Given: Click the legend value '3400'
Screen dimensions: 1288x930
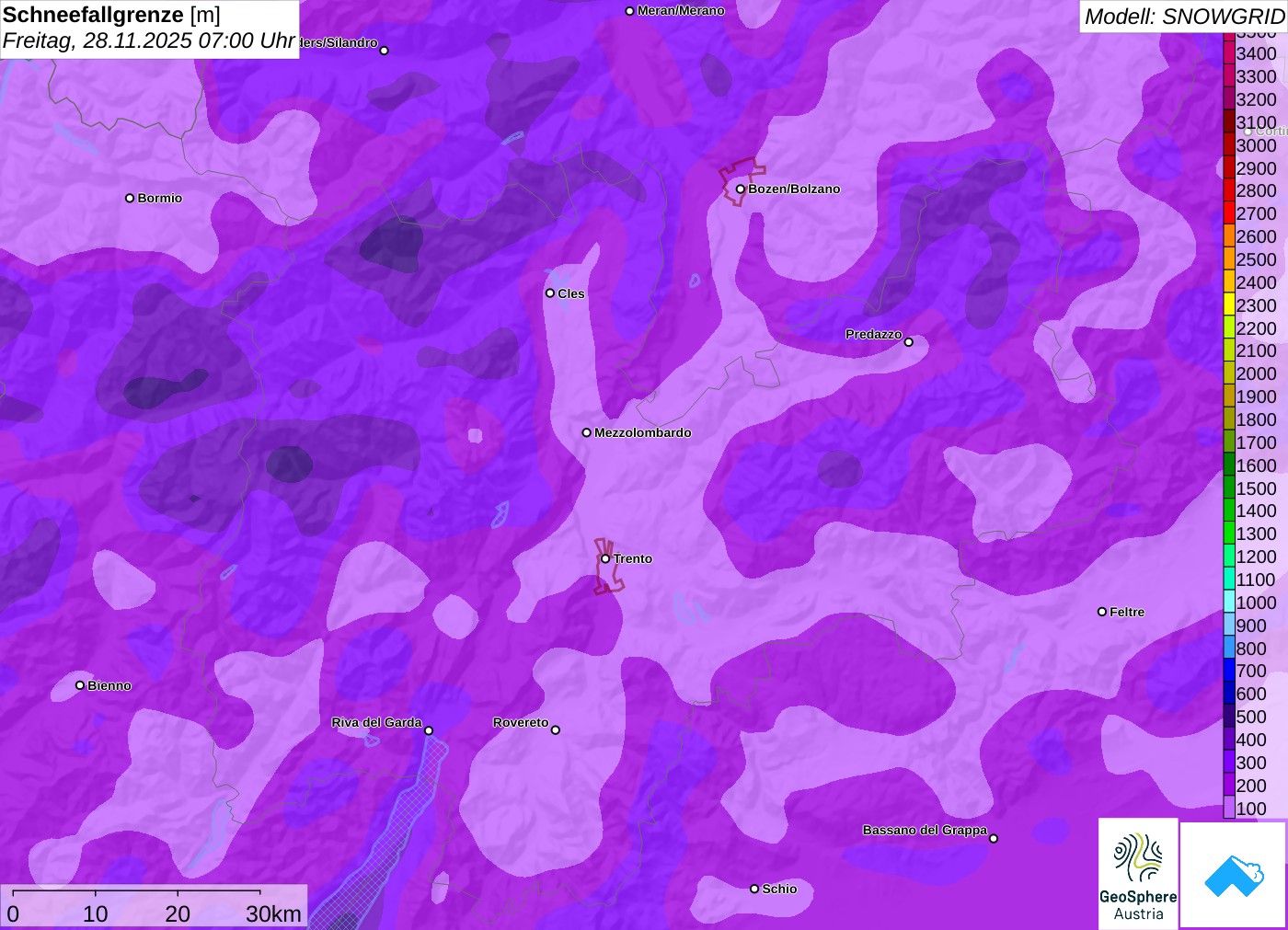Looking at the screenshot, I should (1257, 53).
